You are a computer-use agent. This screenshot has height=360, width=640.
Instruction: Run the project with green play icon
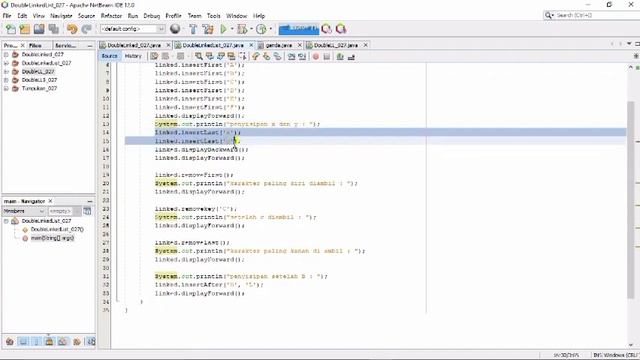(x=223, y=29)
